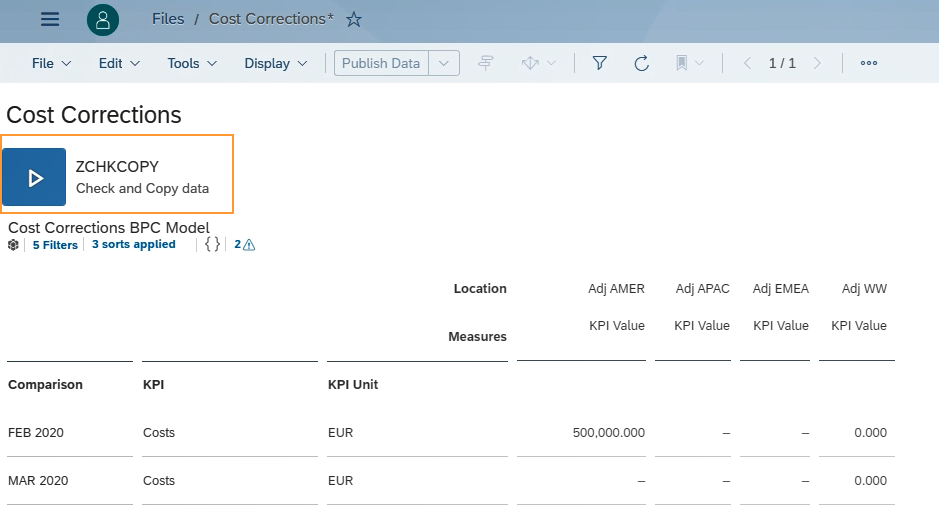Click the page heading Cost Corrections
This screenshot has width=939, height=532.
(x=93, y=115)
